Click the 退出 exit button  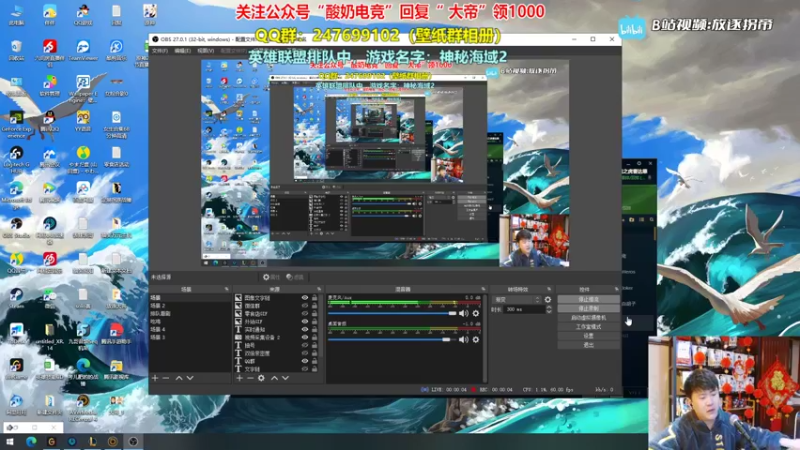(x=588, y=345)
